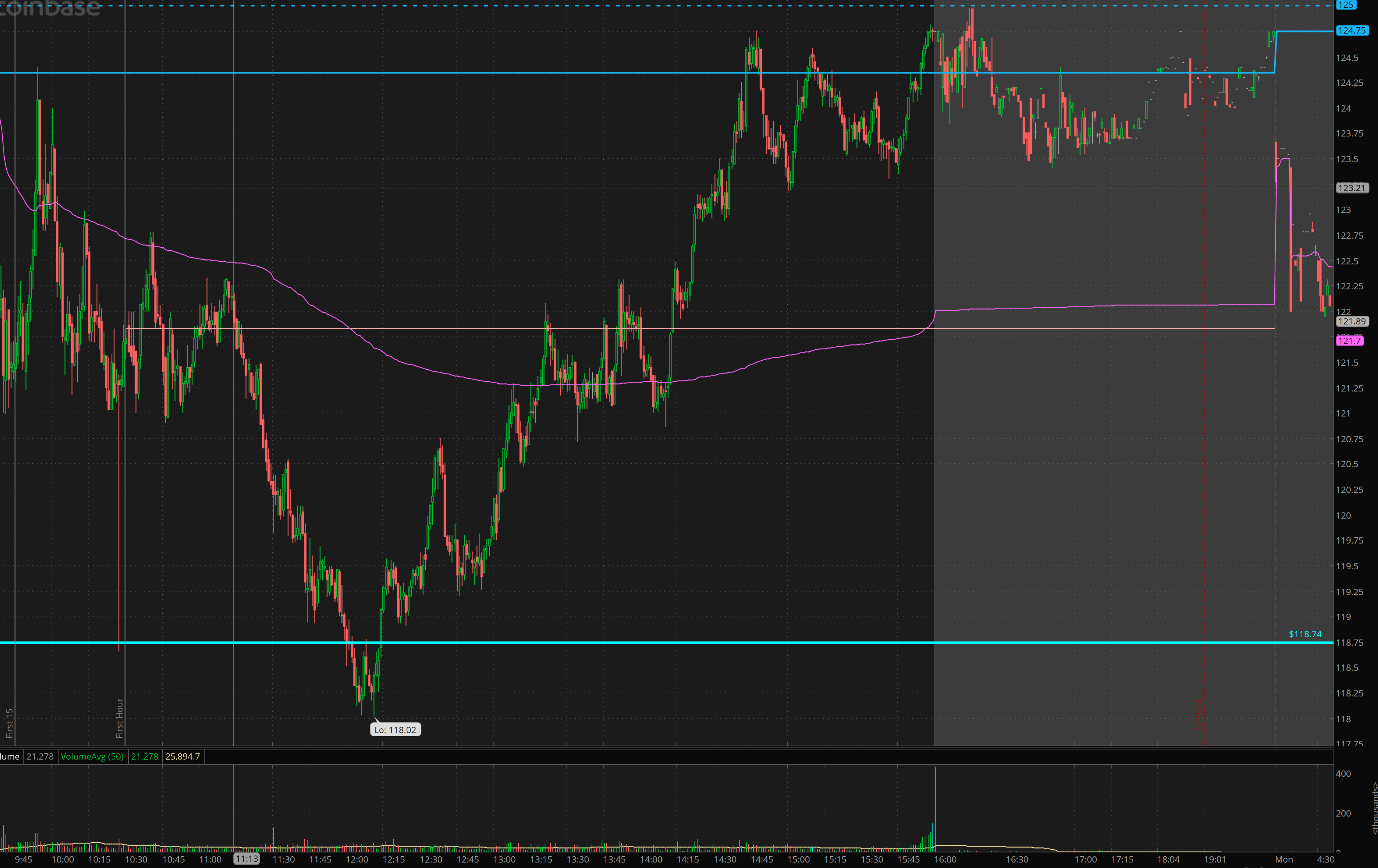Click the VolumeAvg (50) study label
Image resolution: width=1378 pixels, height=868 pixels.
pos(92,756)
